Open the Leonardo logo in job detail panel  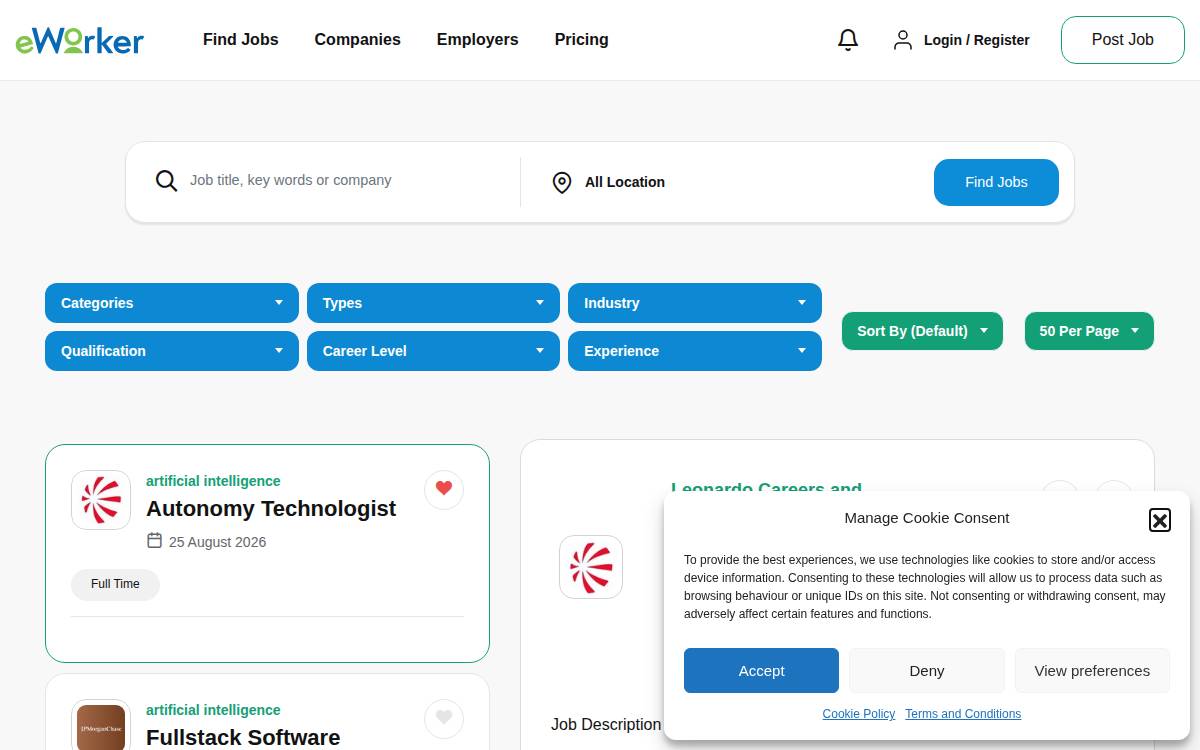pos(591,567)
